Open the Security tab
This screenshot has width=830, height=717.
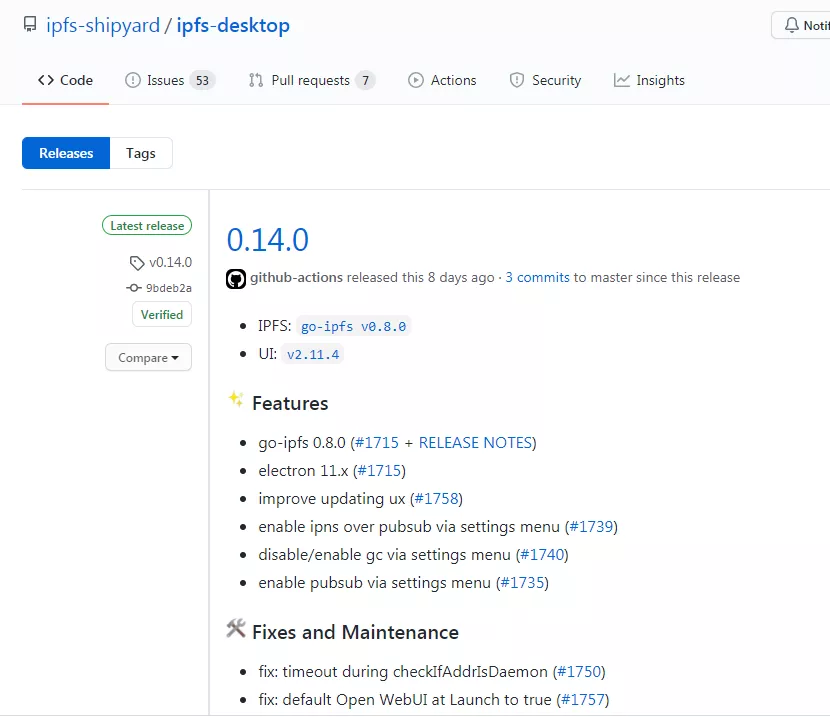[545, 80]
